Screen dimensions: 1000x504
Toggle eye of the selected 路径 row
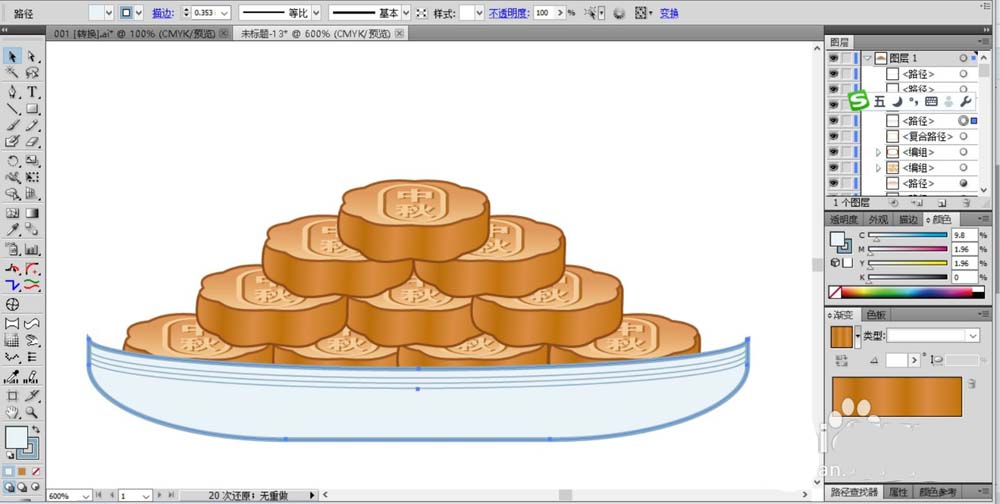(x=833, y=121)
